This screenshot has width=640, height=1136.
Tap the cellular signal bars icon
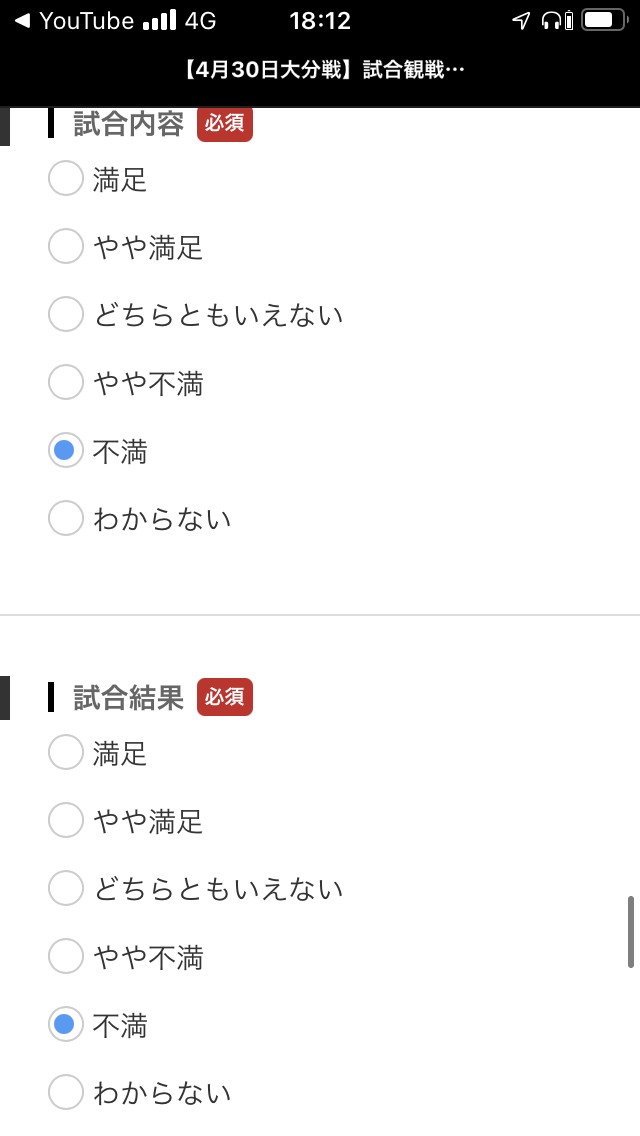159,21
